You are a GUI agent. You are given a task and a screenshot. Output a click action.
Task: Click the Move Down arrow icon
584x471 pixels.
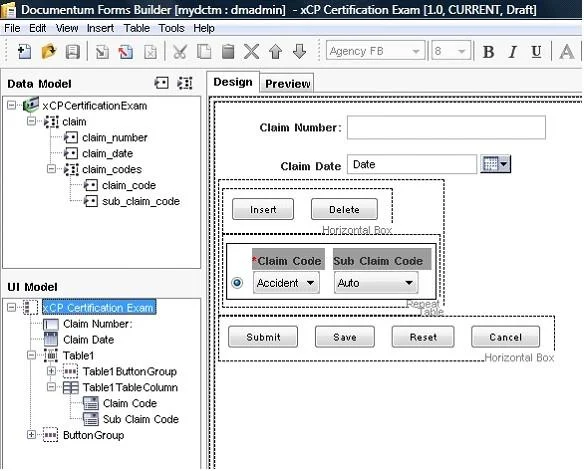299,51
